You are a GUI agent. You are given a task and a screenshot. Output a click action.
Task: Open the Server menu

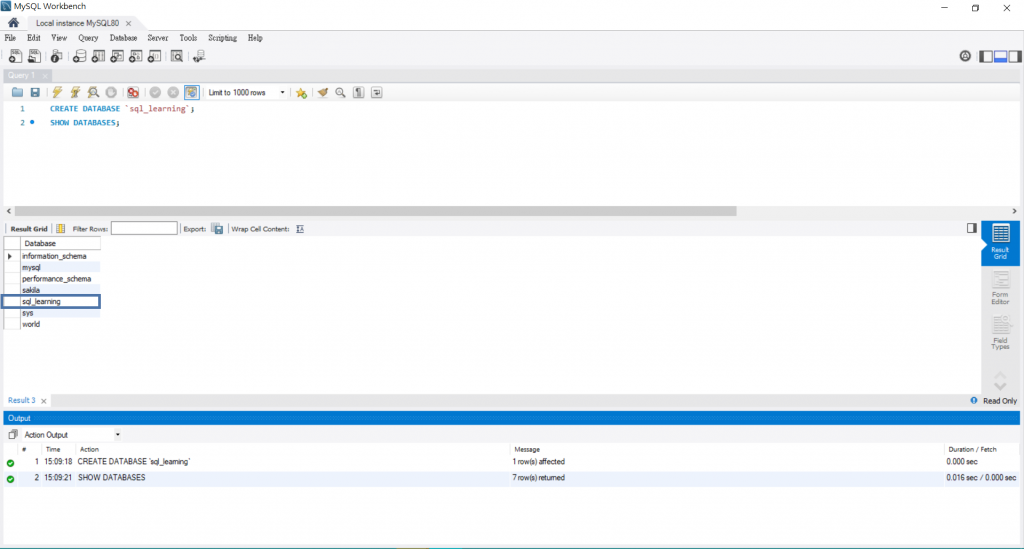[157, 38]
